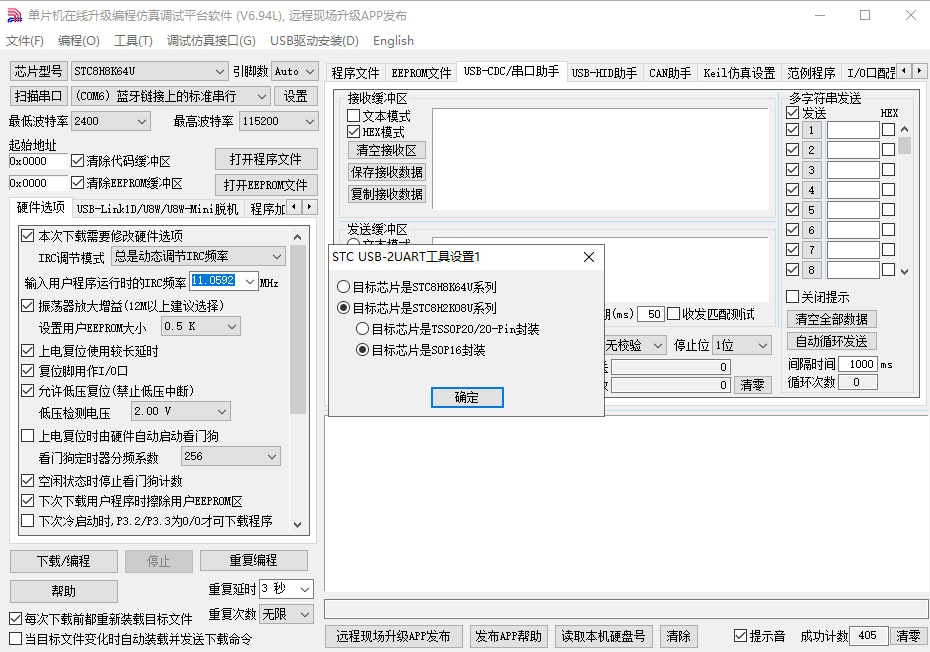Image resolution: width=930 pixels, height=652 pixels.
Task: Switch to 程序文件 tab
Action: point(355,73)
